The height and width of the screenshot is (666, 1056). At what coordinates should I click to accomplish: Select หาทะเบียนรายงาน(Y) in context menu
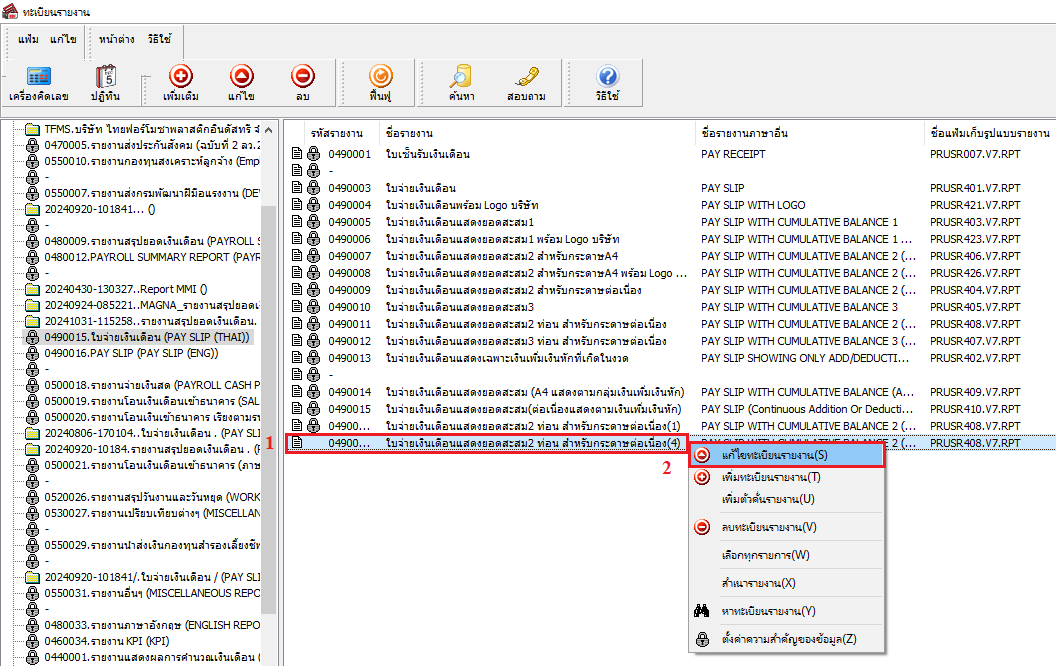768,611
